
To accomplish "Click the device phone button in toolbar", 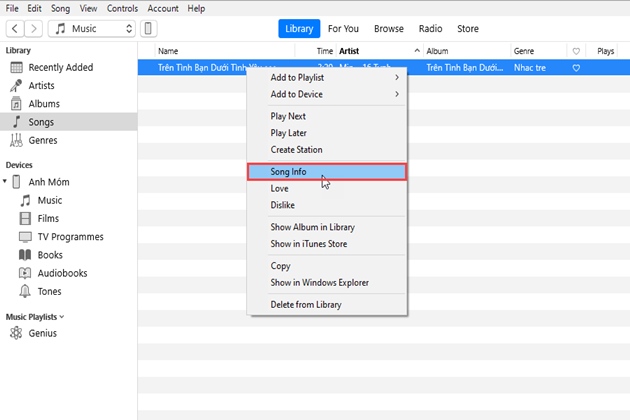I will [149, 29].
